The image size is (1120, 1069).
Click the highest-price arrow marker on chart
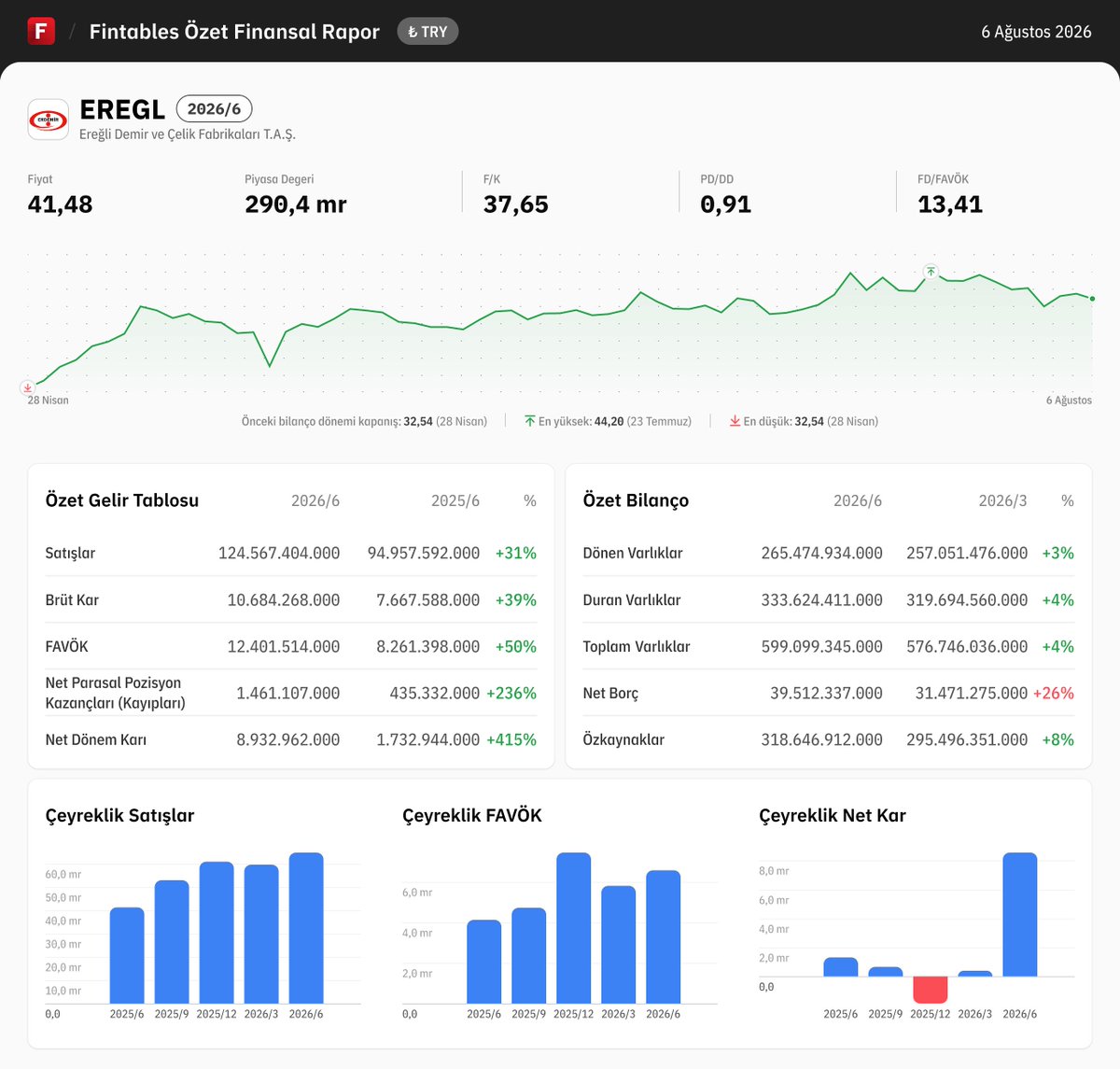point(931,272)
